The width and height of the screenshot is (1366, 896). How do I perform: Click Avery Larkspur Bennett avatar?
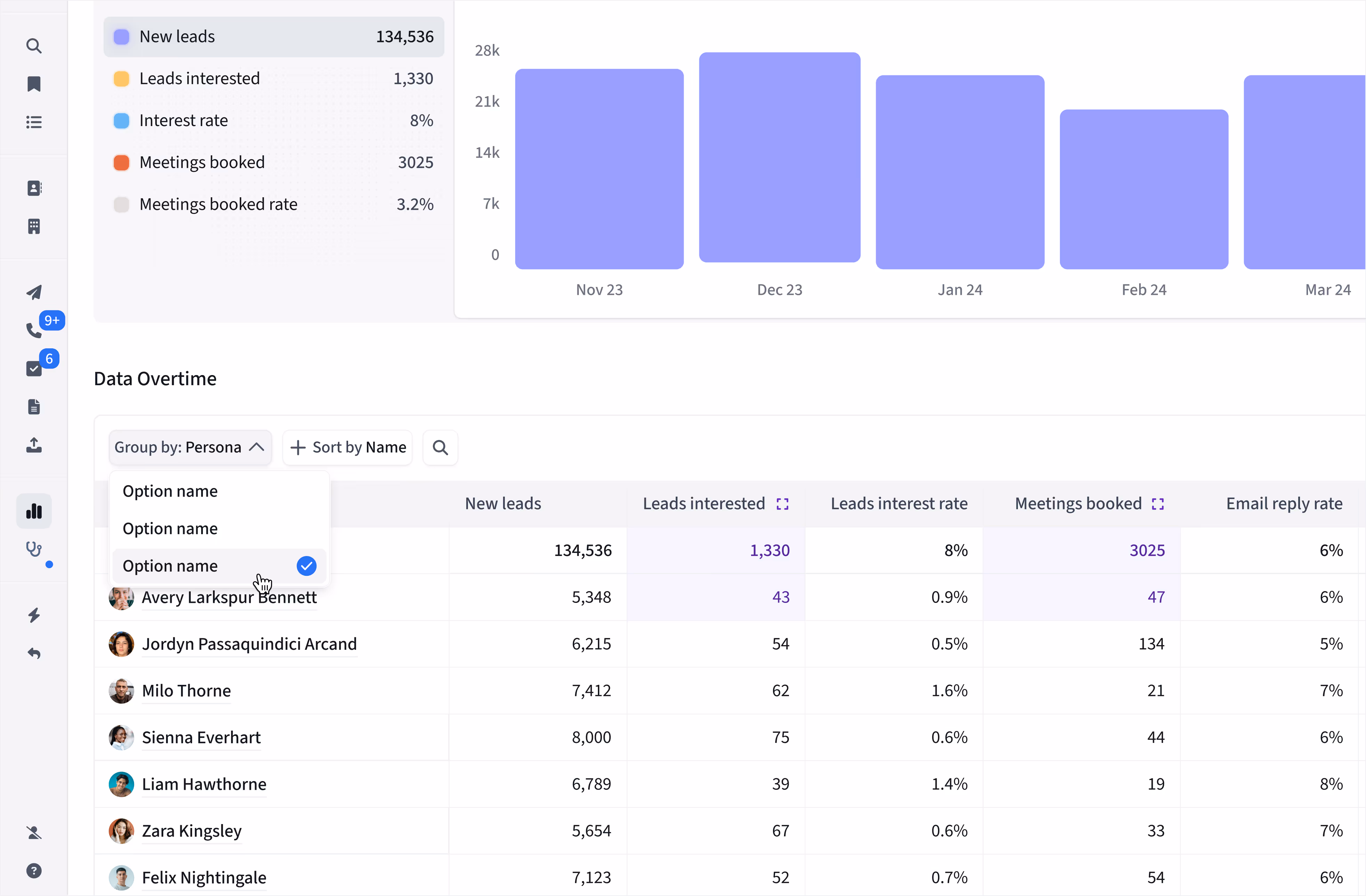(x=121, y=597)
